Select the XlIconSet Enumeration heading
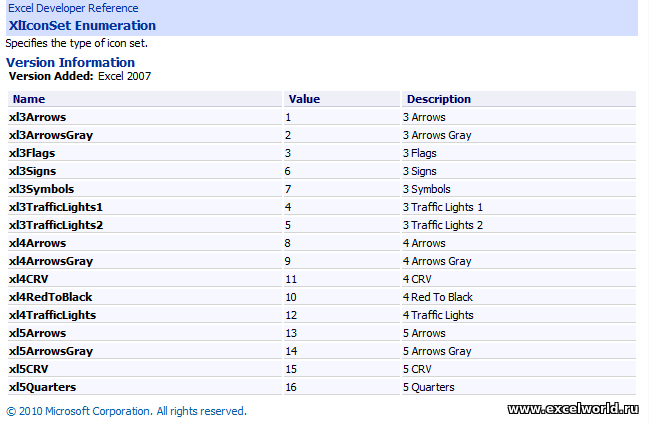The width and height of the screenshot is (649, 424). coord(82,26)
